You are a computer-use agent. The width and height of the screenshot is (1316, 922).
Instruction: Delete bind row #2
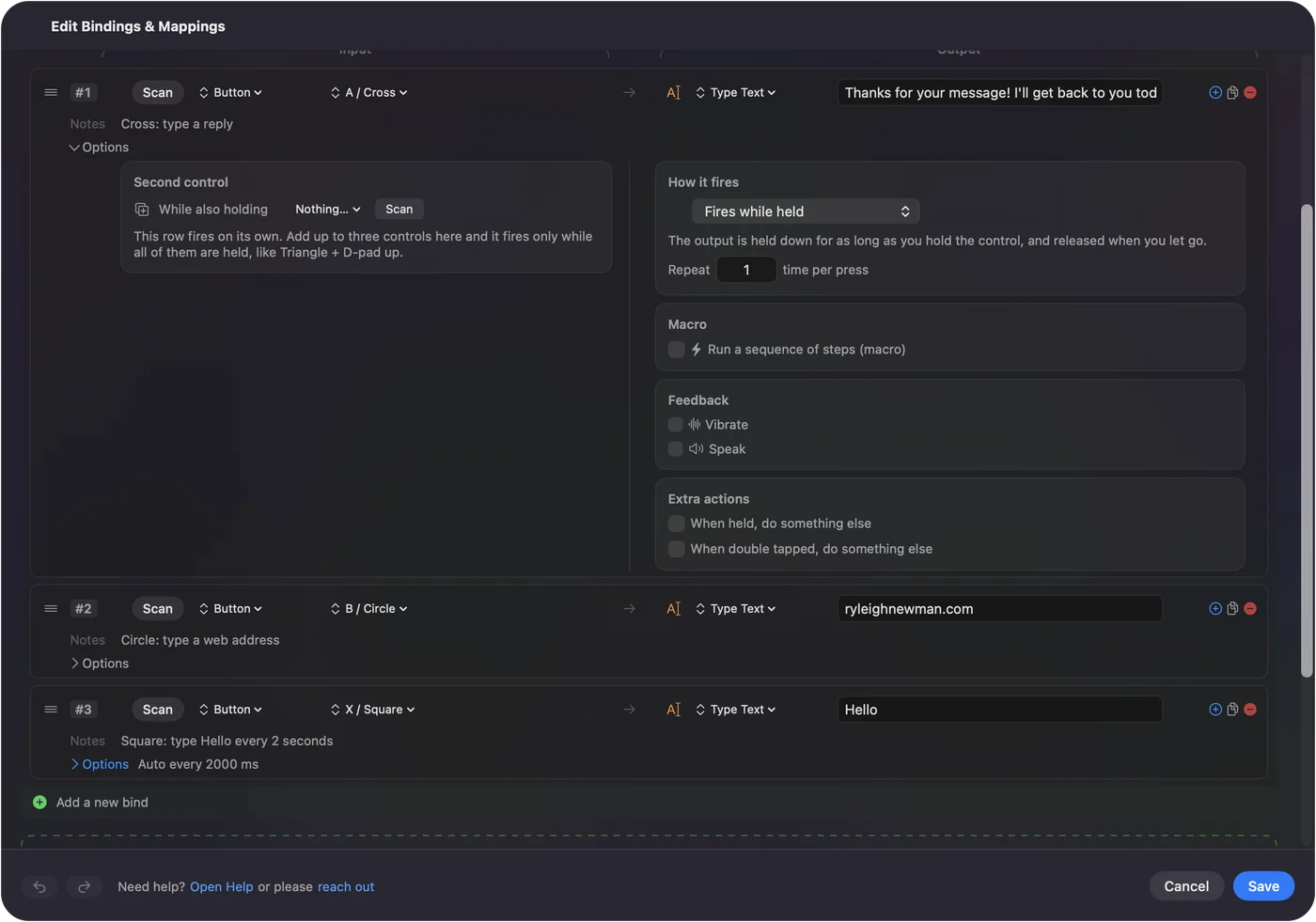pos(1250,608)
